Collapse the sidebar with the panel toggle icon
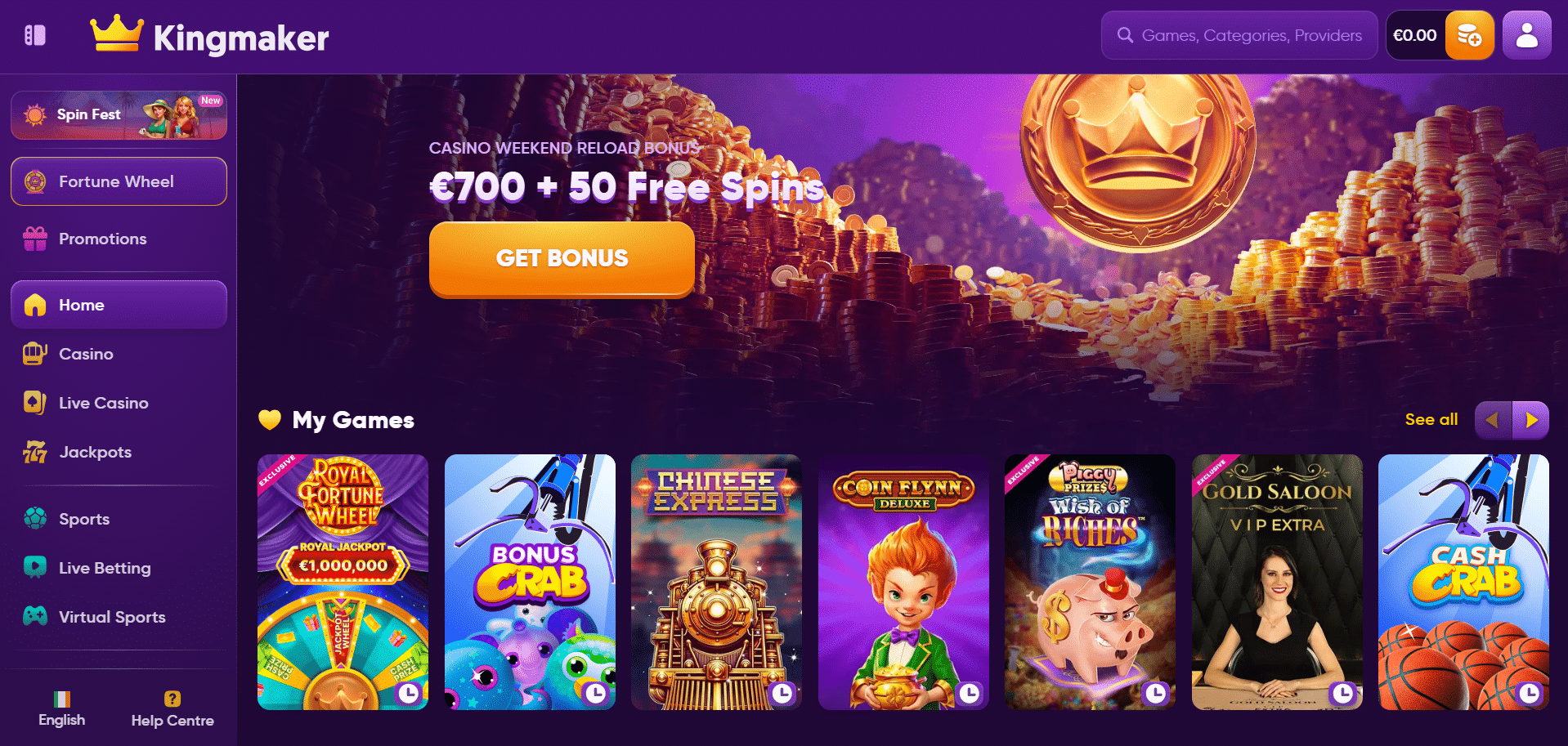 35,35
